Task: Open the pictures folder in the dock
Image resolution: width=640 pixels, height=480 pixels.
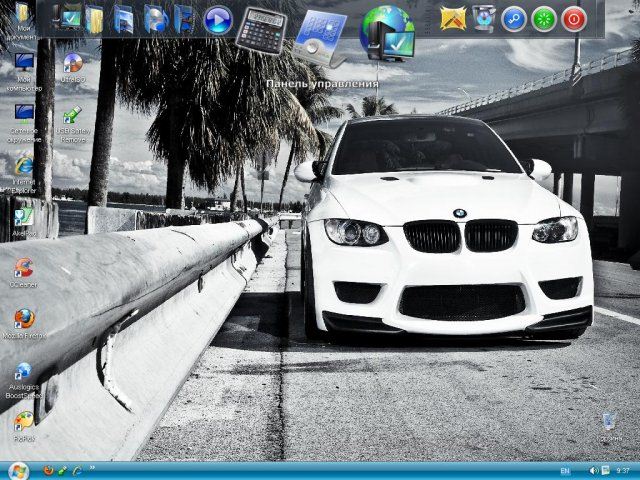Action: point(123,19)
